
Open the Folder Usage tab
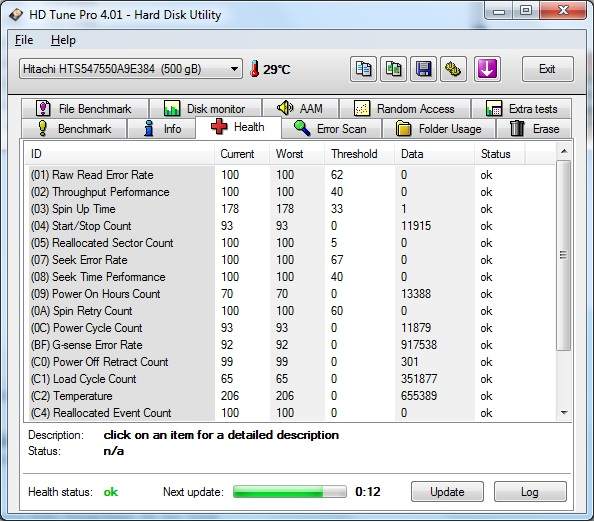[x=439, y=129]
